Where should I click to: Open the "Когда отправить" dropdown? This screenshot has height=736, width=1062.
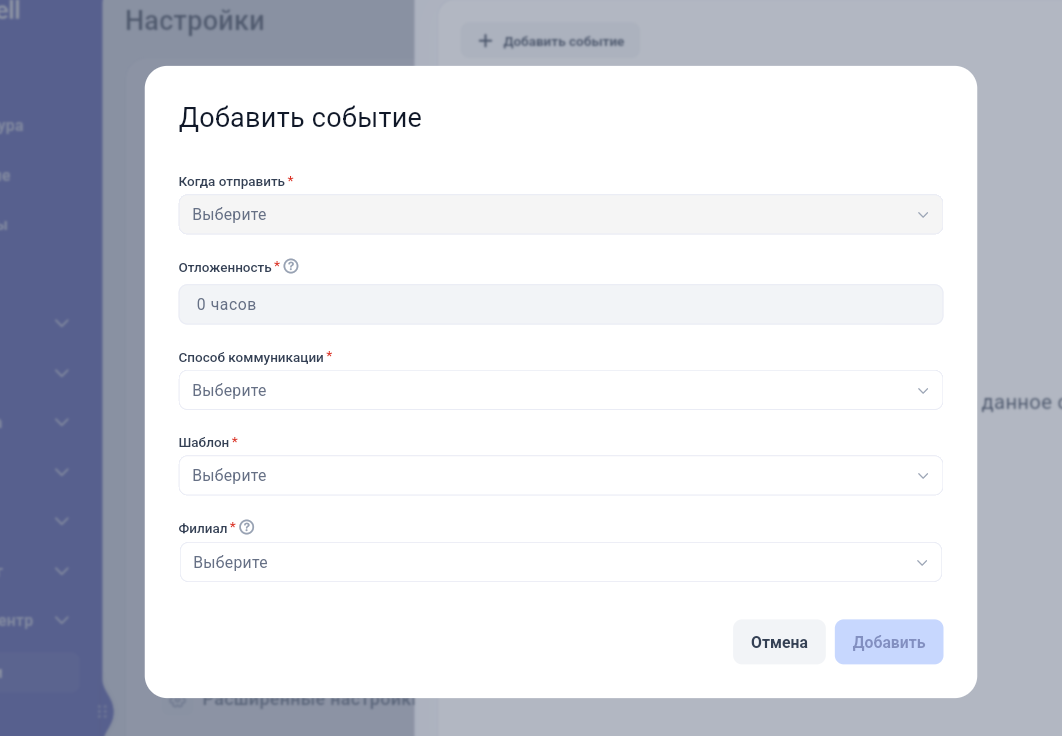click(560, 215)
